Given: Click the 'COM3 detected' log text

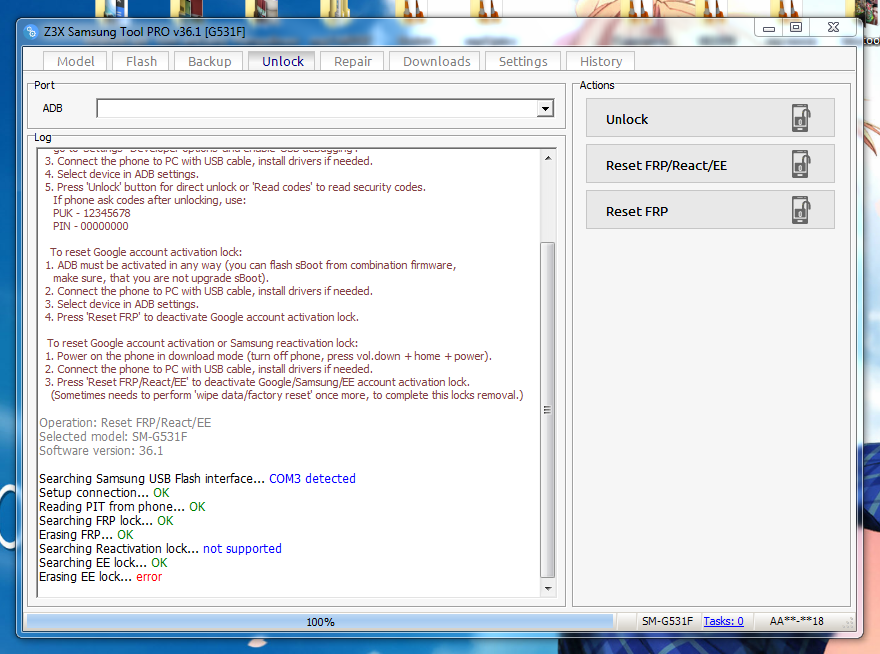Looking at the screenshot, I should [312, 478].
